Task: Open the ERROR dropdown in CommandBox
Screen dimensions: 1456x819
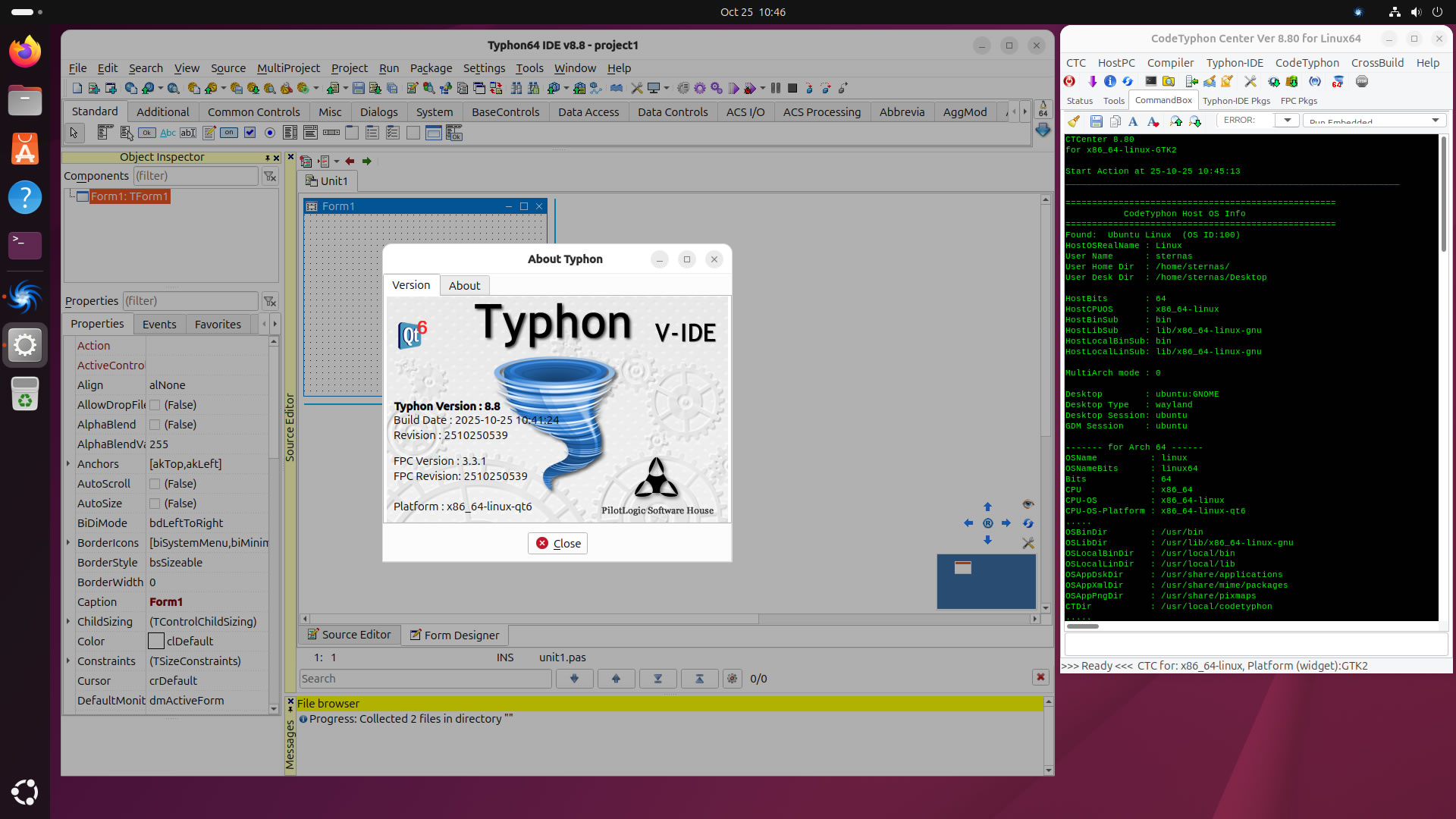Action: pos(1287,121)
